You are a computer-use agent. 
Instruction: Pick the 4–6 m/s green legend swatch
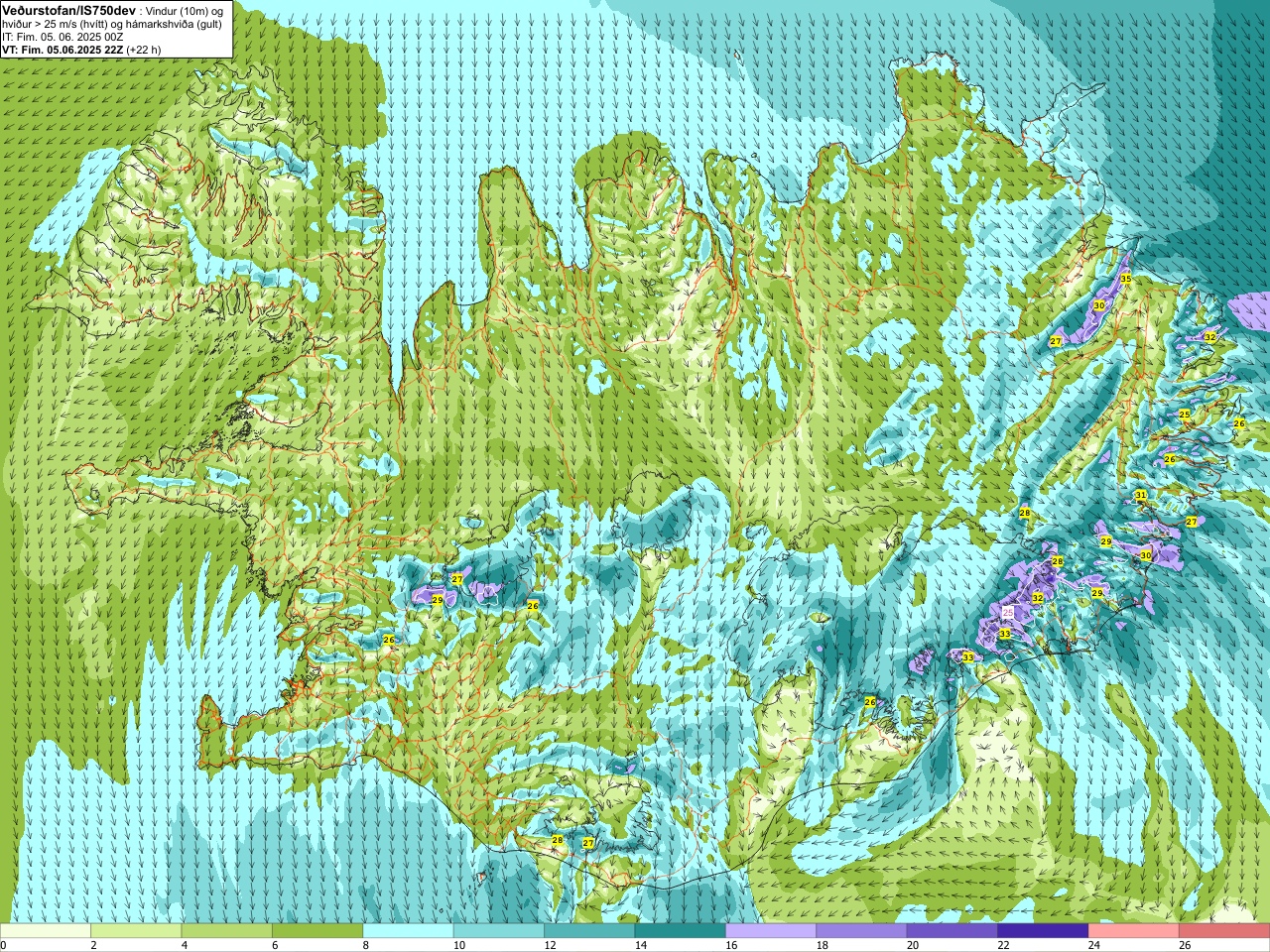point(227,931)
